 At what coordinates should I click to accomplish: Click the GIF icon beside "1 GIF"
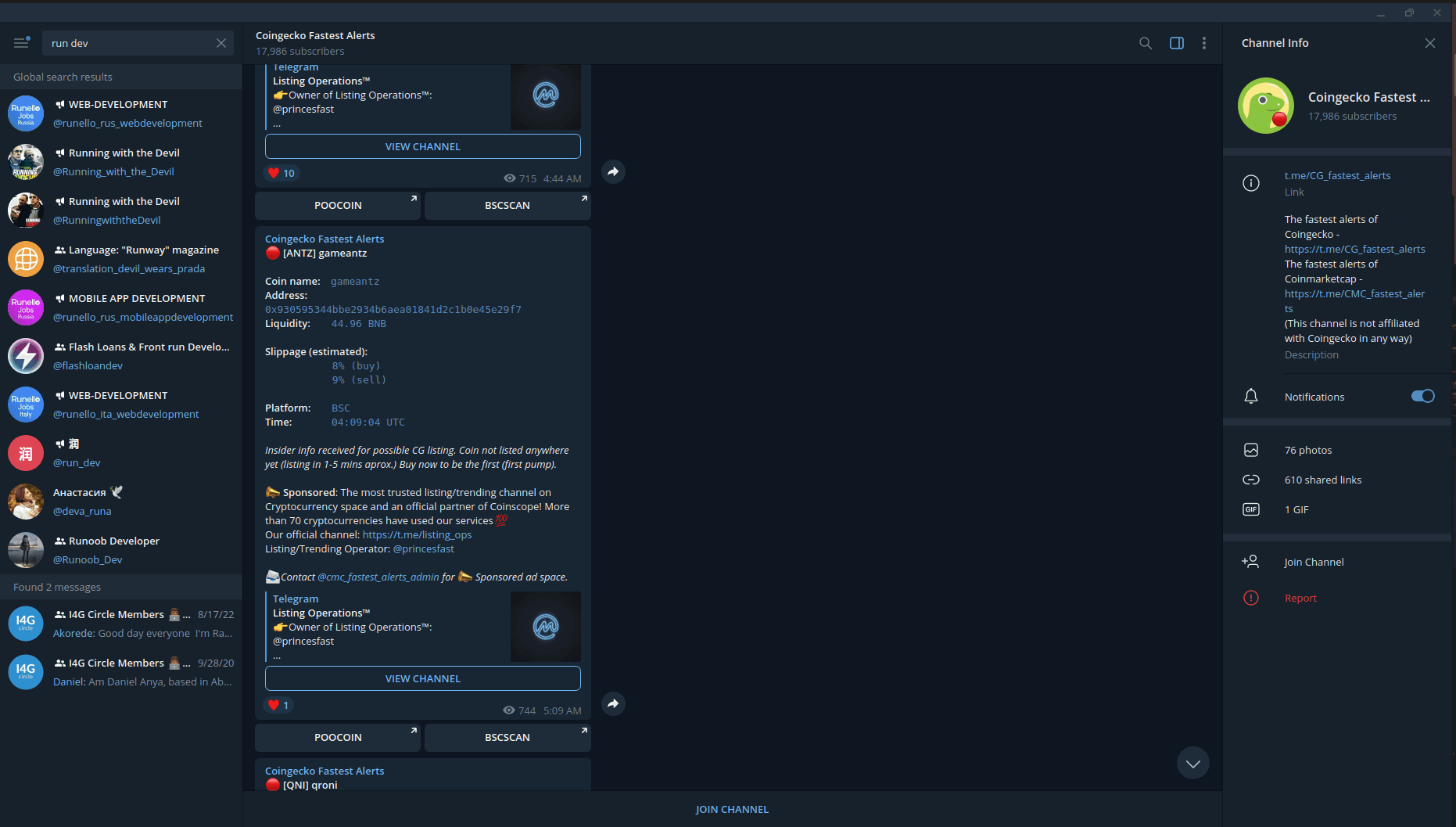1251,509
